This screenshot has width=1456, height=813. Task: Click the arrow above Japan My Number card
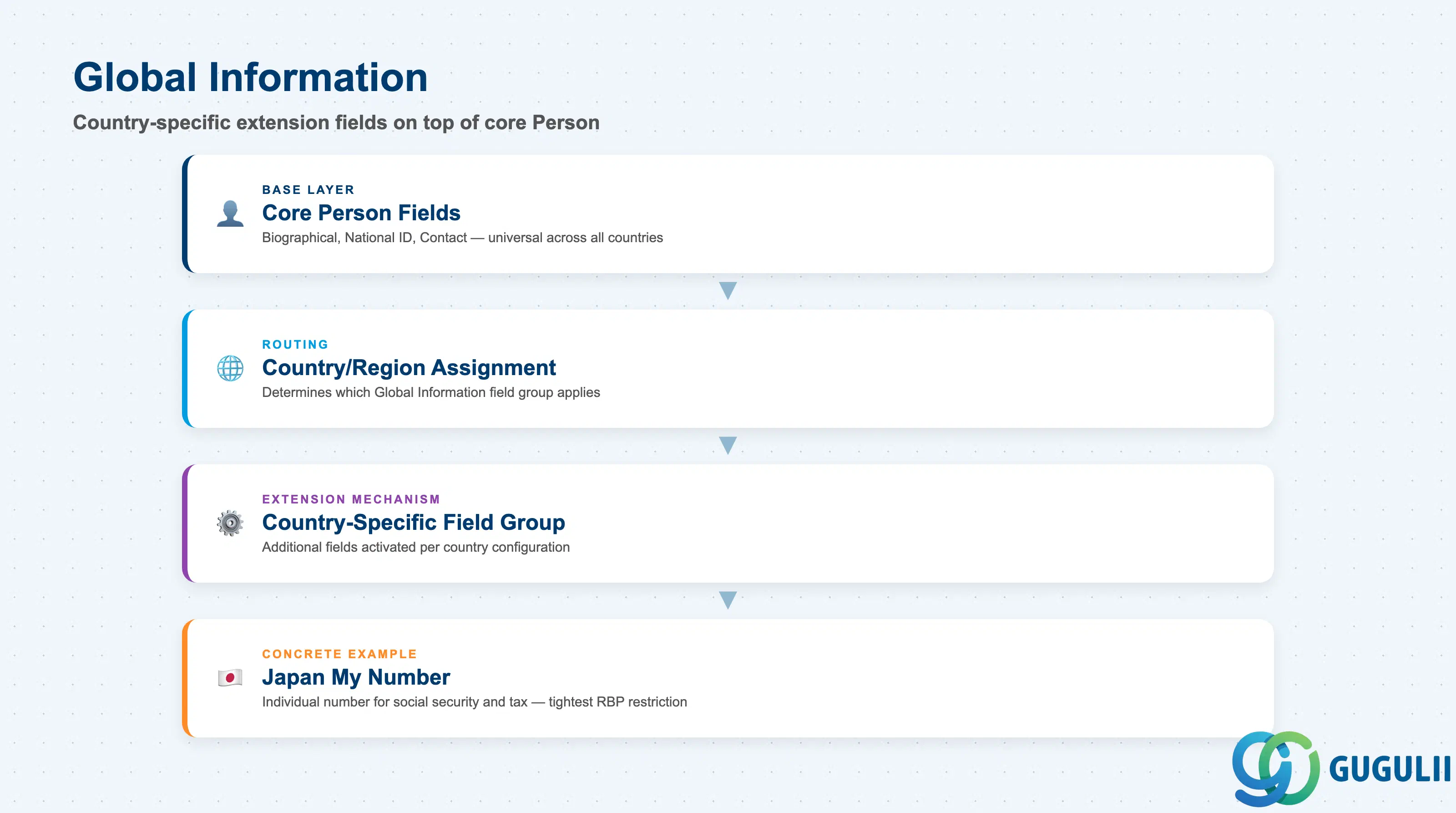728,600
